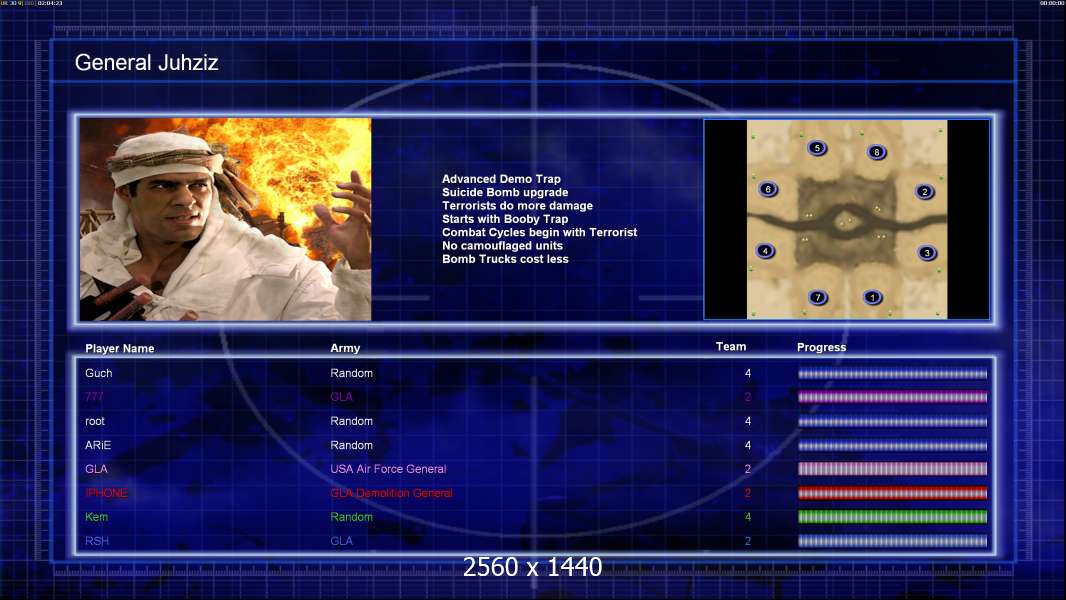Image resolution: width=1066 pixels, height=600 pixels.
Task: Select player name 777
Action: coord(94,397)
